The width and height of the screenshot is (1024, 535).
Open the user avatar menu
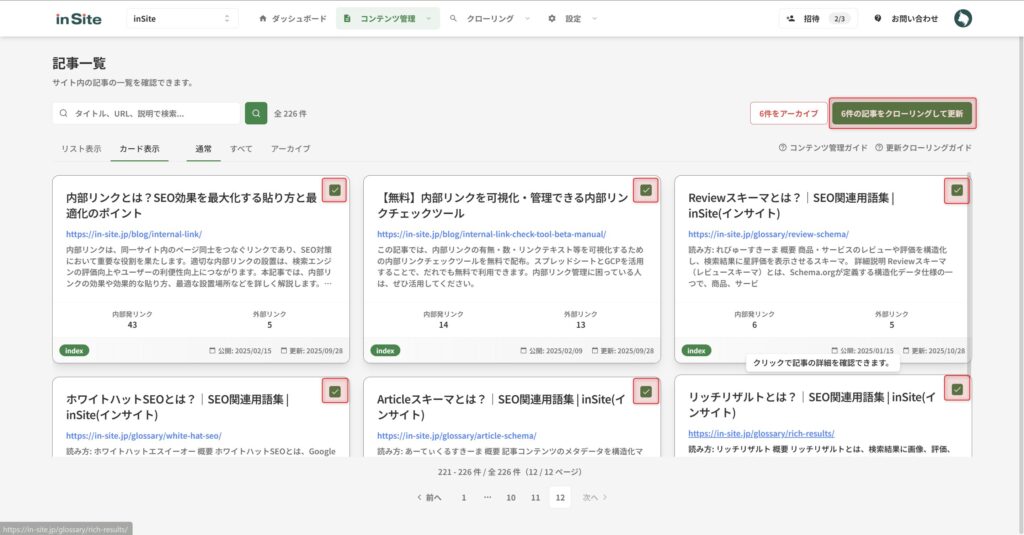click(963, 18)
